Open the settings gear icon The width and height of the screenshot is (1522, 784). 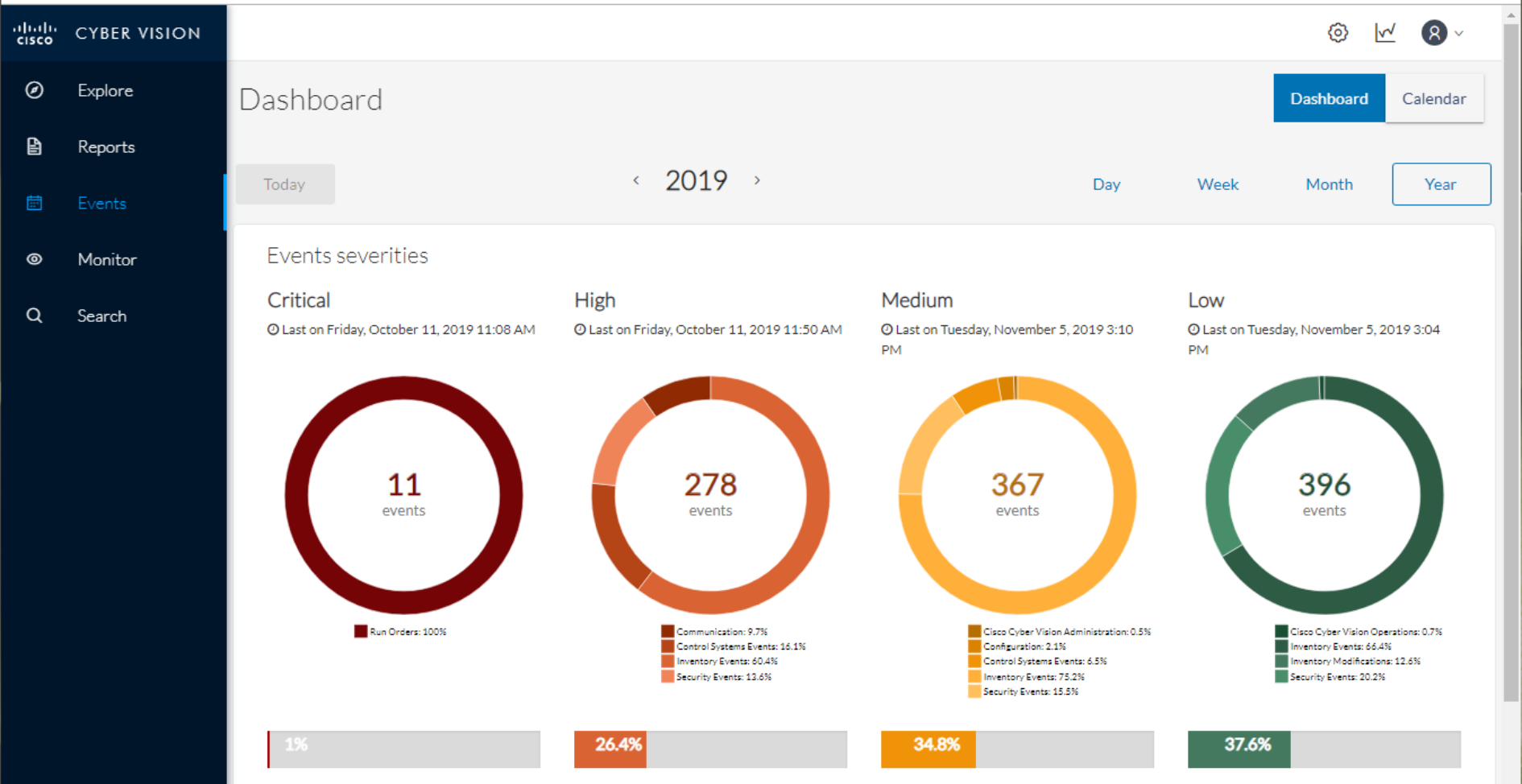click(x=1338, y=33)
